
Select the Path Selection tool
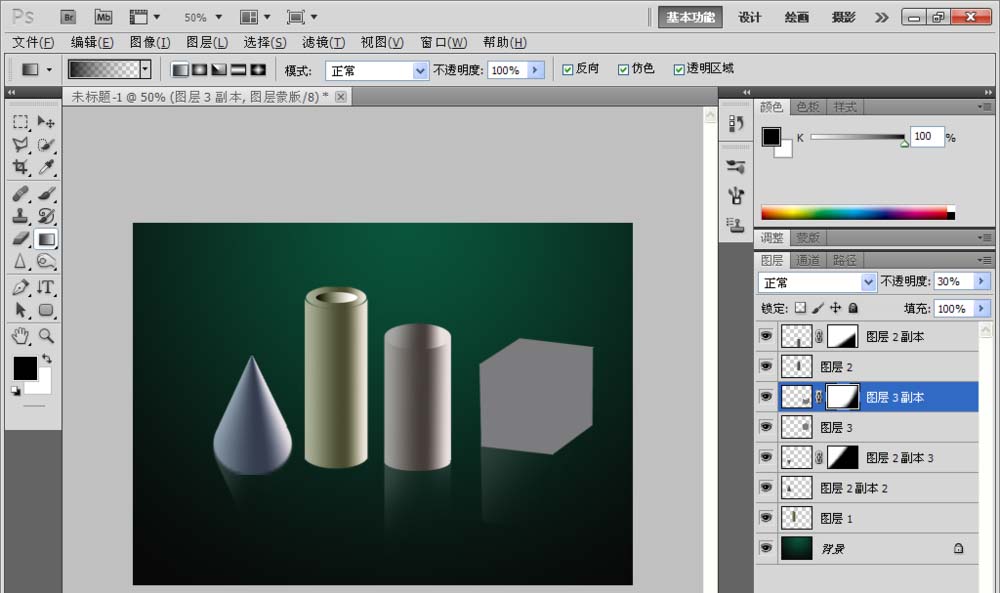(x=20, y=311)
